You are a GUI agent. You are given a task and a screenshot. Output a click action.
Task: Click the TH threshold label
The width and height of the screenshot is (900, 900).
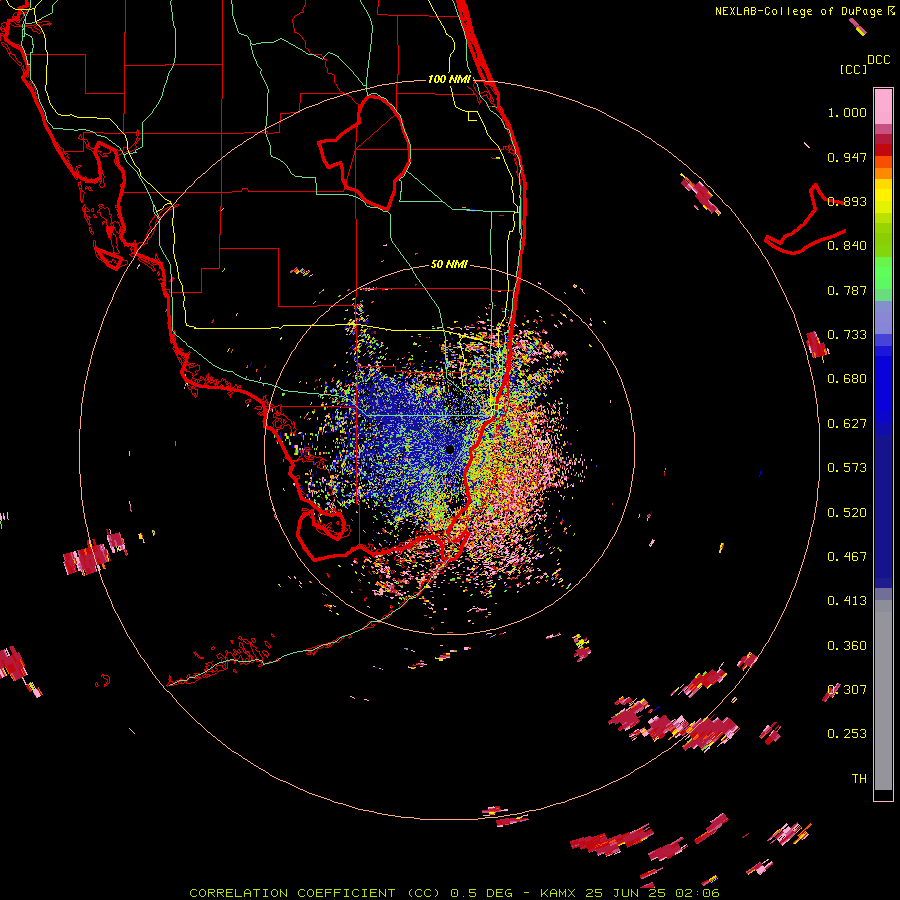click(859, 778)
